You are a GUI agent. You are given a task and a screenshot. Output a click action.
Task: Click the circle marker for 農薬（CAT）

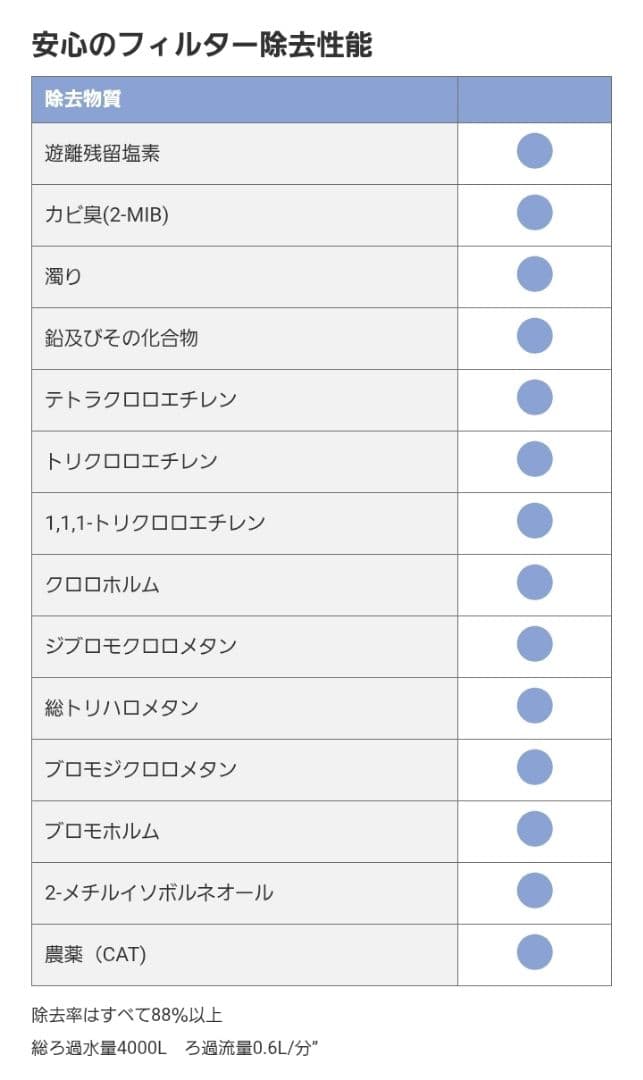[x=534, y=953]
